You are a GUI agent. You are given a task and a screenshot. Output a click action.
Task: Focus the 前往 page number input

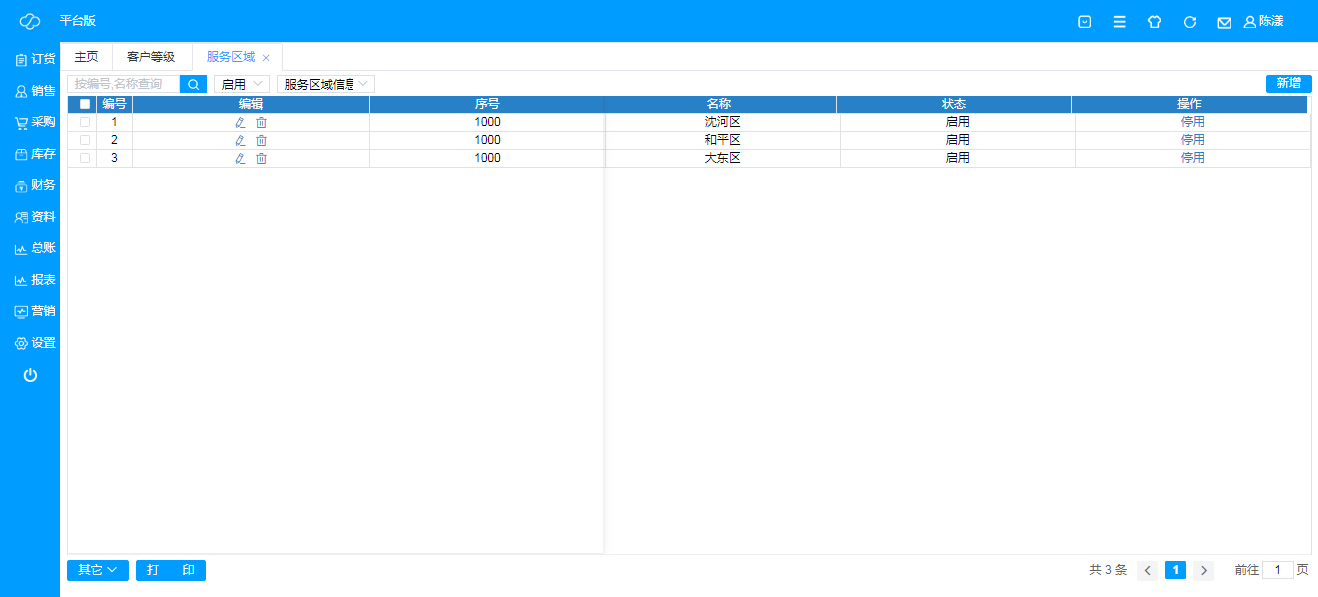pos(1278,570)
